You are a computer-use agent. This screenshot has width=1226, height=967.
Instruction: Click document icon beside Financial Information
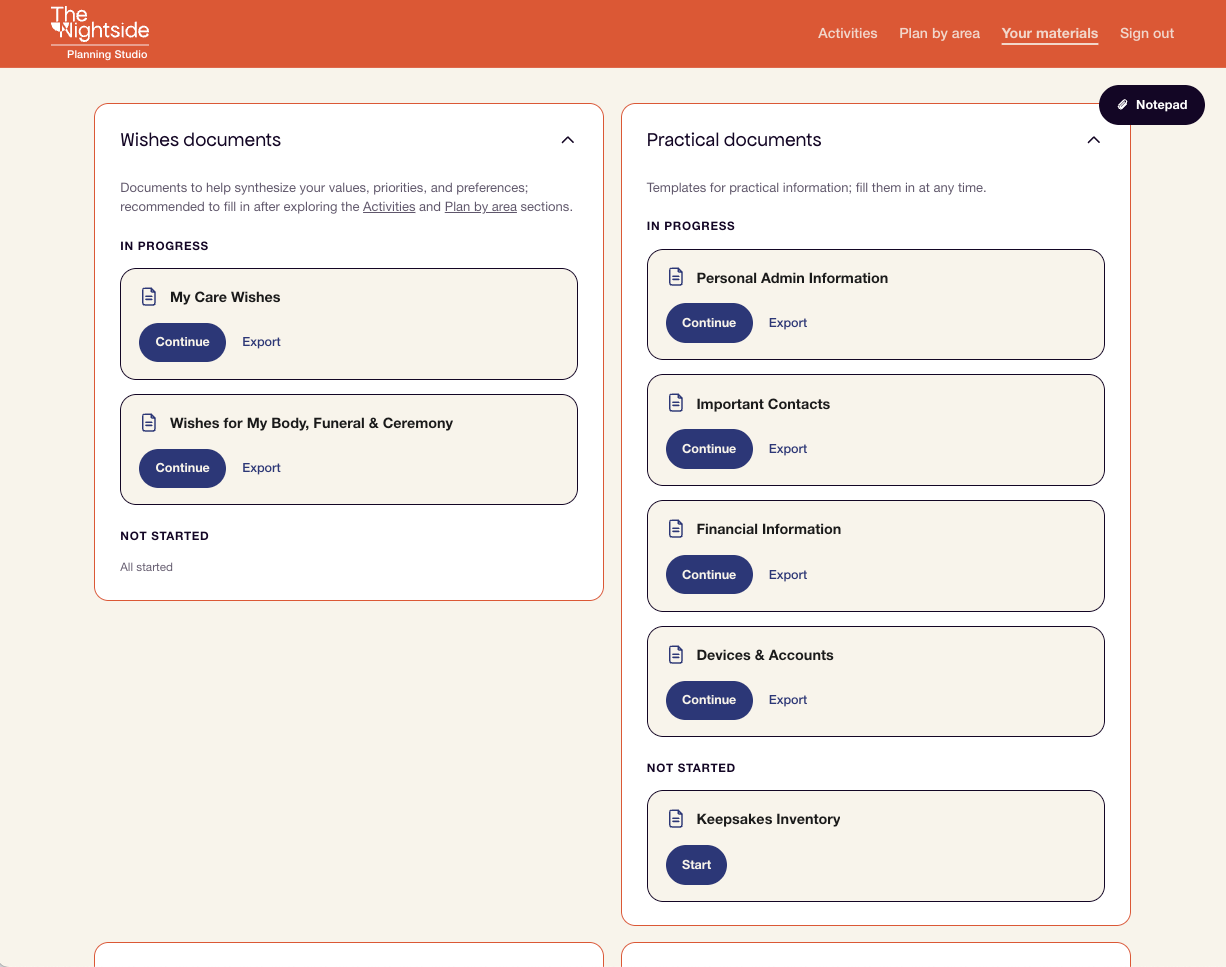676,529
